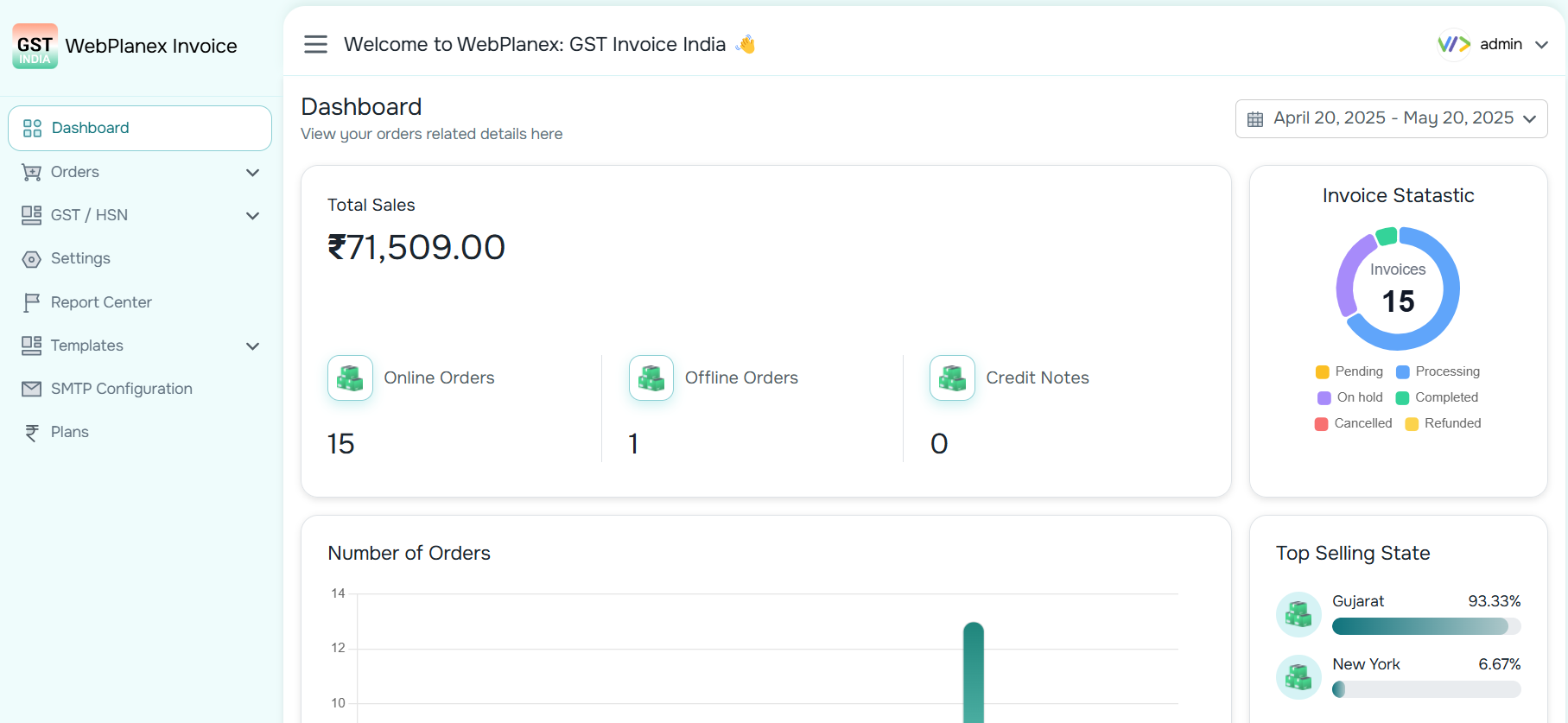Click the Gujarat state icon

click(x=1298, y=614)
